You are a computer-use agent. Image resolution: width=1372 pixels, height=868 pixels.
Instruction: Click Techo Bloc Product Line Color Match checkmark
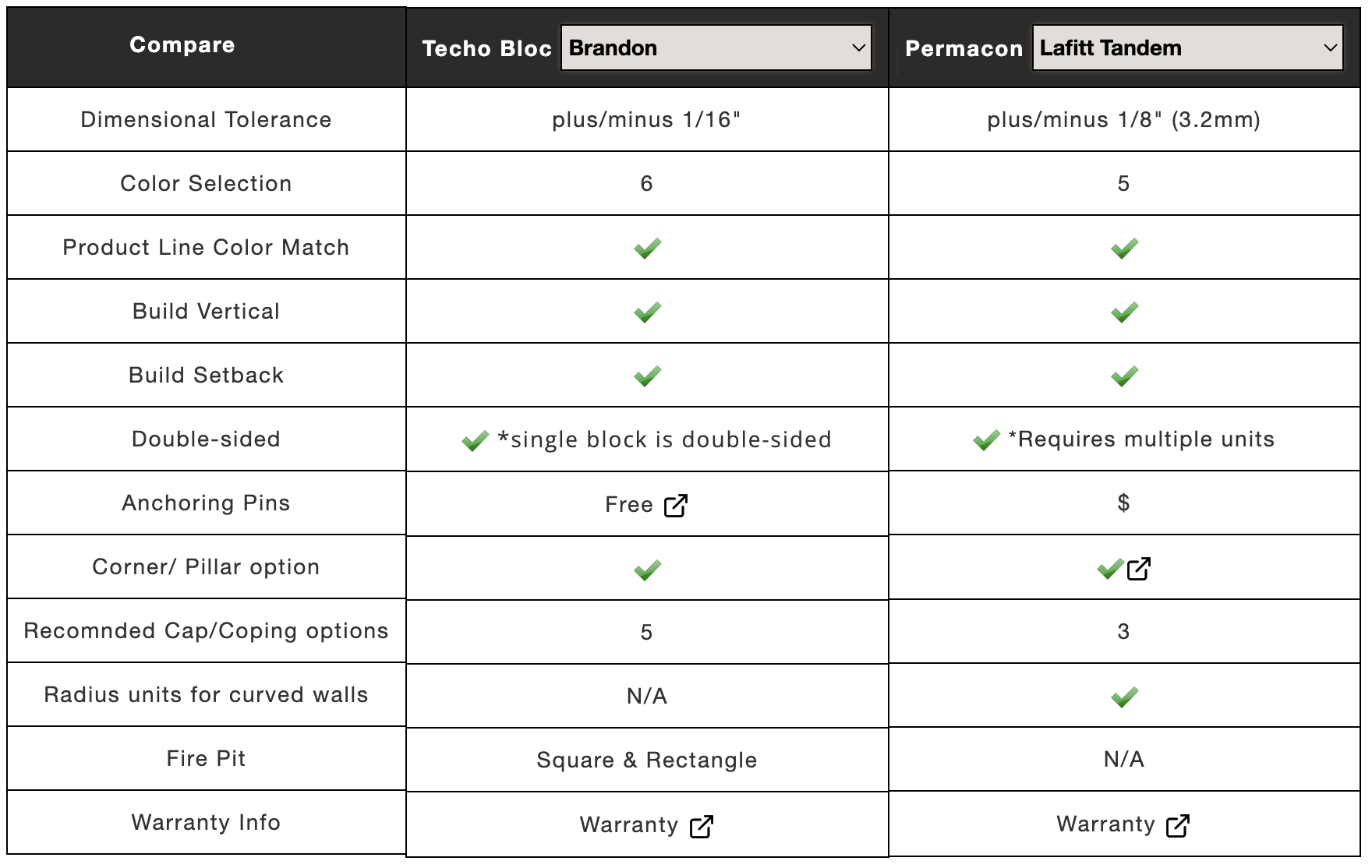647,249
